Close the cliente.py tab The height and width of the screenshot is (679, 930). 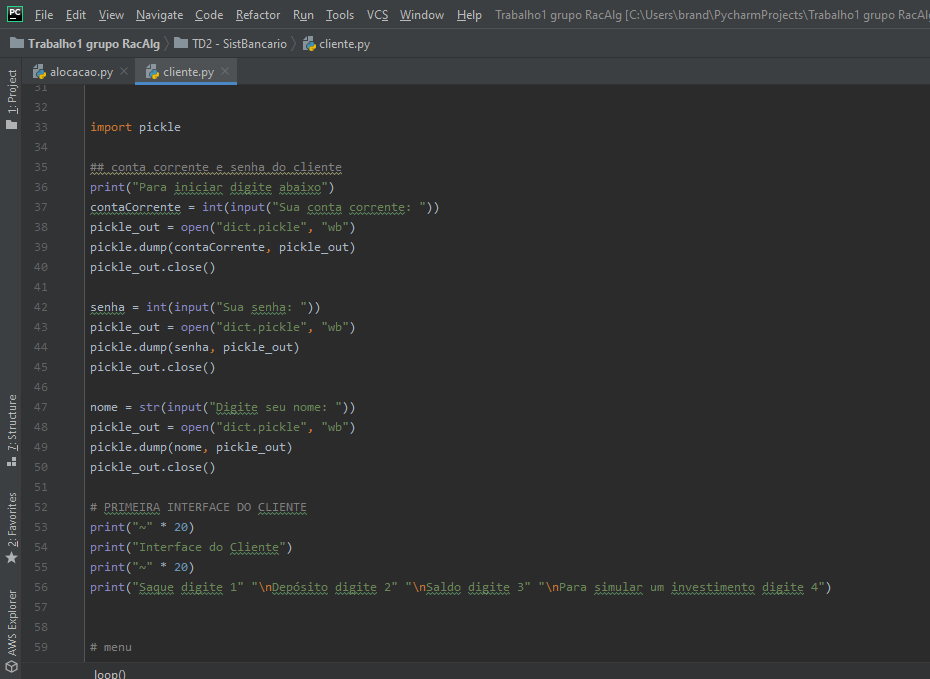click(225, 71)
